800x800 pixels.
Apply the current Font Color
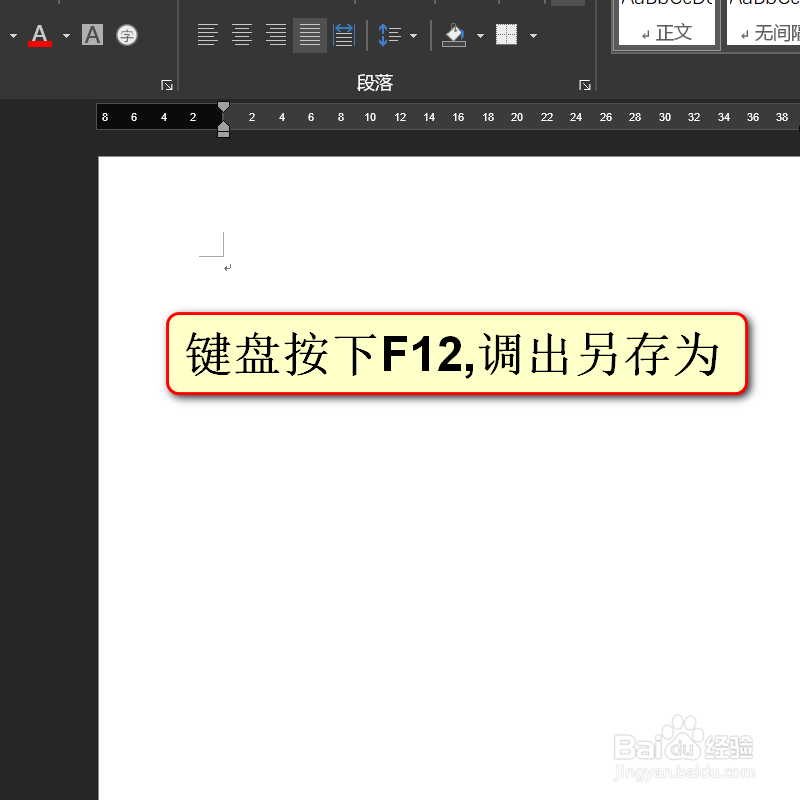(40, 33)
